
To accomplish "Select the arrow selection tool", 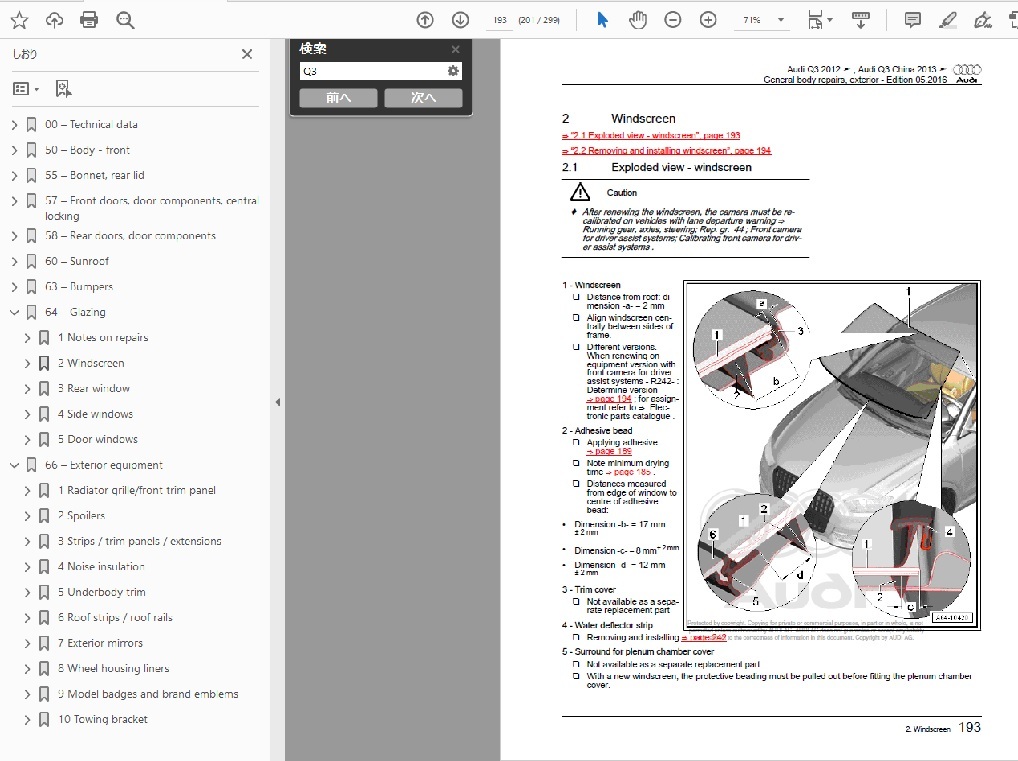I will click(602, 20).
